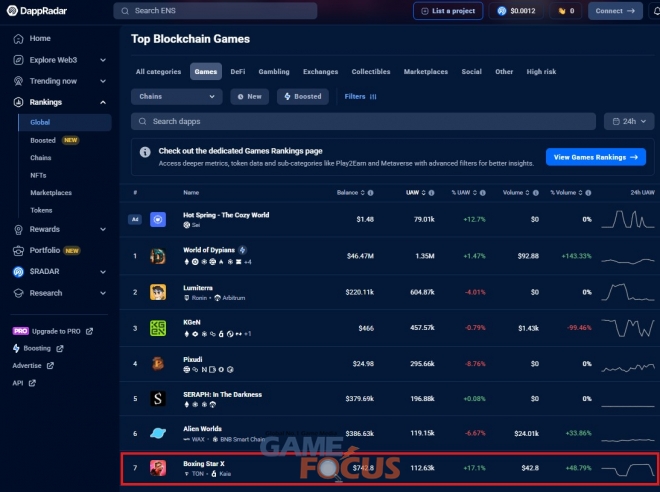This screenshot has width=660, height=492.
Task: Select the Gambling category tab
Action: [274, 72]
